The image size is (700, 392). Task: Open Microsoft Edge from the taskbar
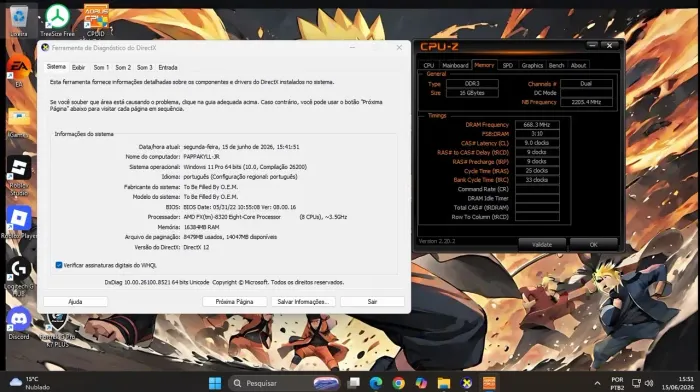pos(376,383)
